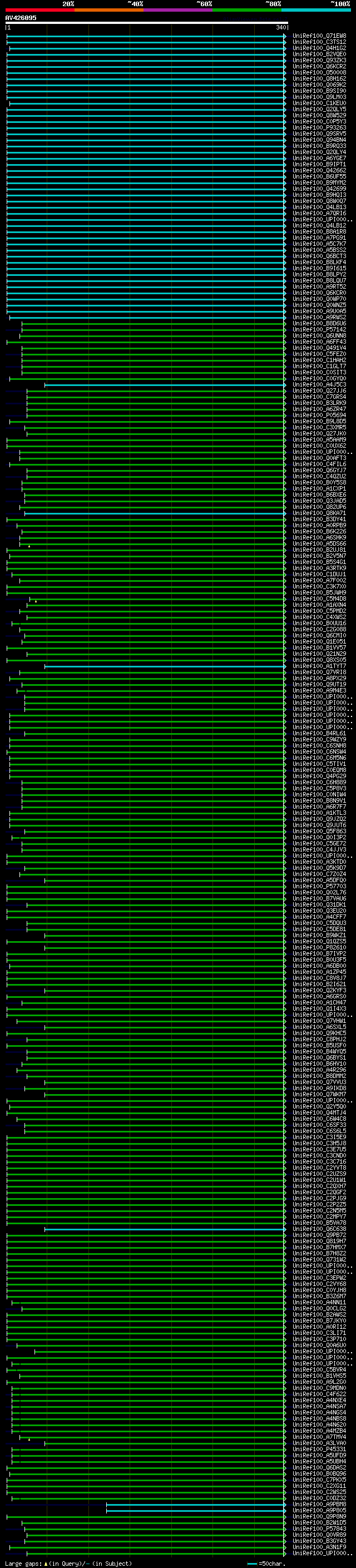356x1568 pixels.
Task: Open the UniRef100_B6UF55 hit
Action: point(319,176)
